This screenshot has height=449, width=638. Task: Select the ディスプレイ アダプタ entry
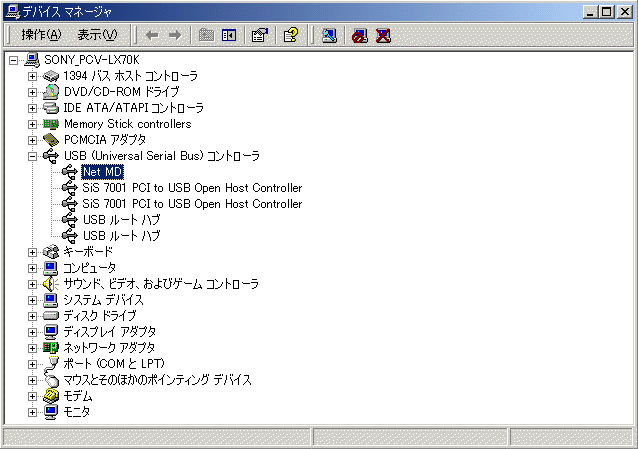pos(109,332)
